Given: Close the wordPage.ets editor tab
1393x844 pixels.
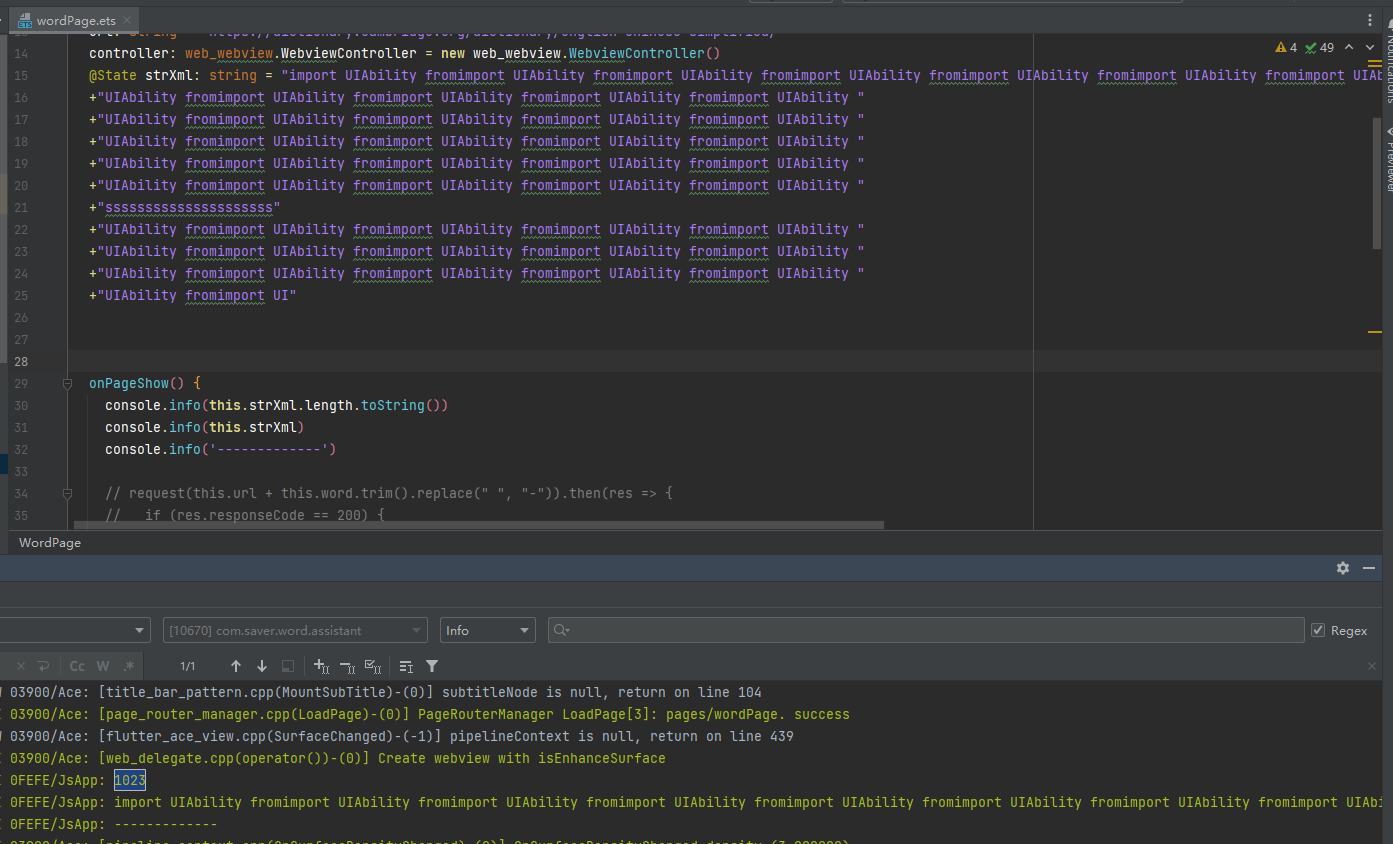Looking at the screenshot, I should click(128, 21).
